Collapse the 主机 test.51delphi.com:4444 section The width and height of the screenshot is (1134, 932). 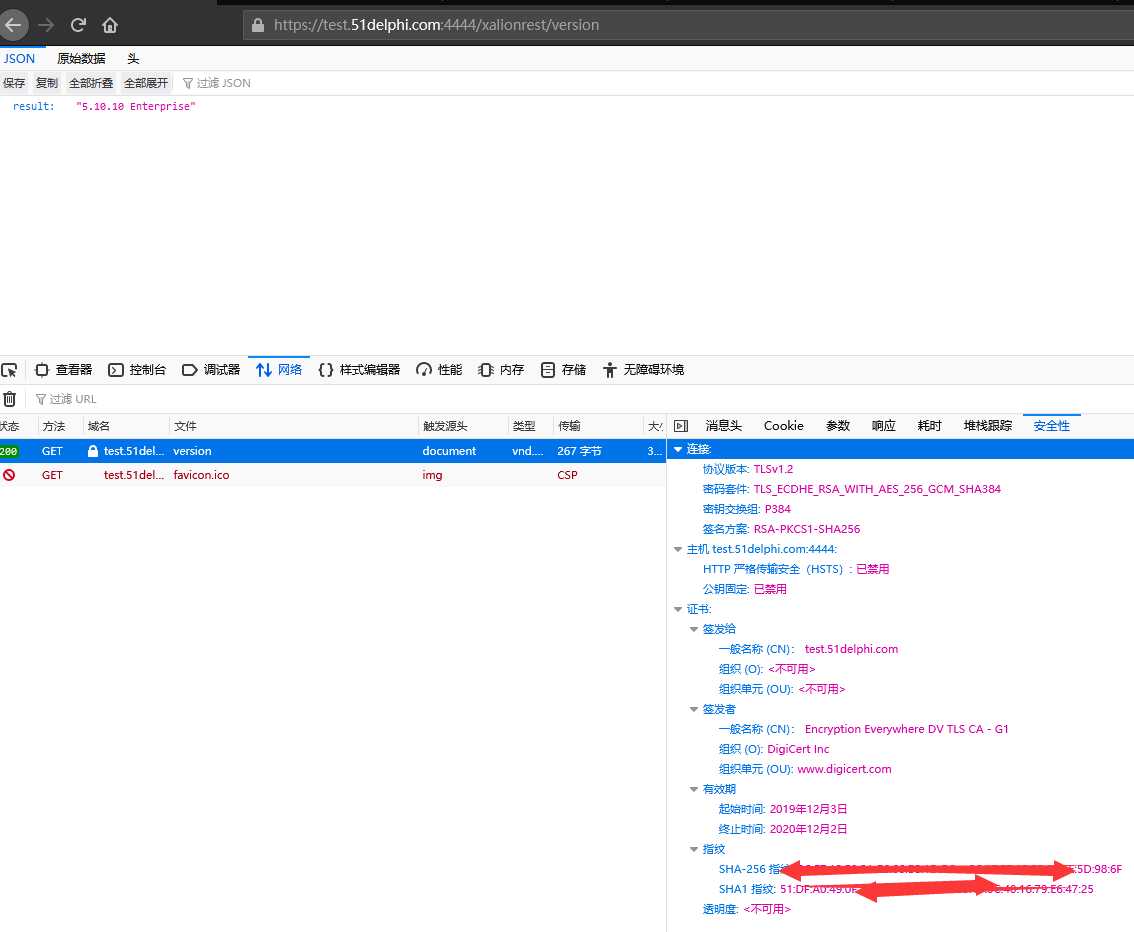[678, 550]
